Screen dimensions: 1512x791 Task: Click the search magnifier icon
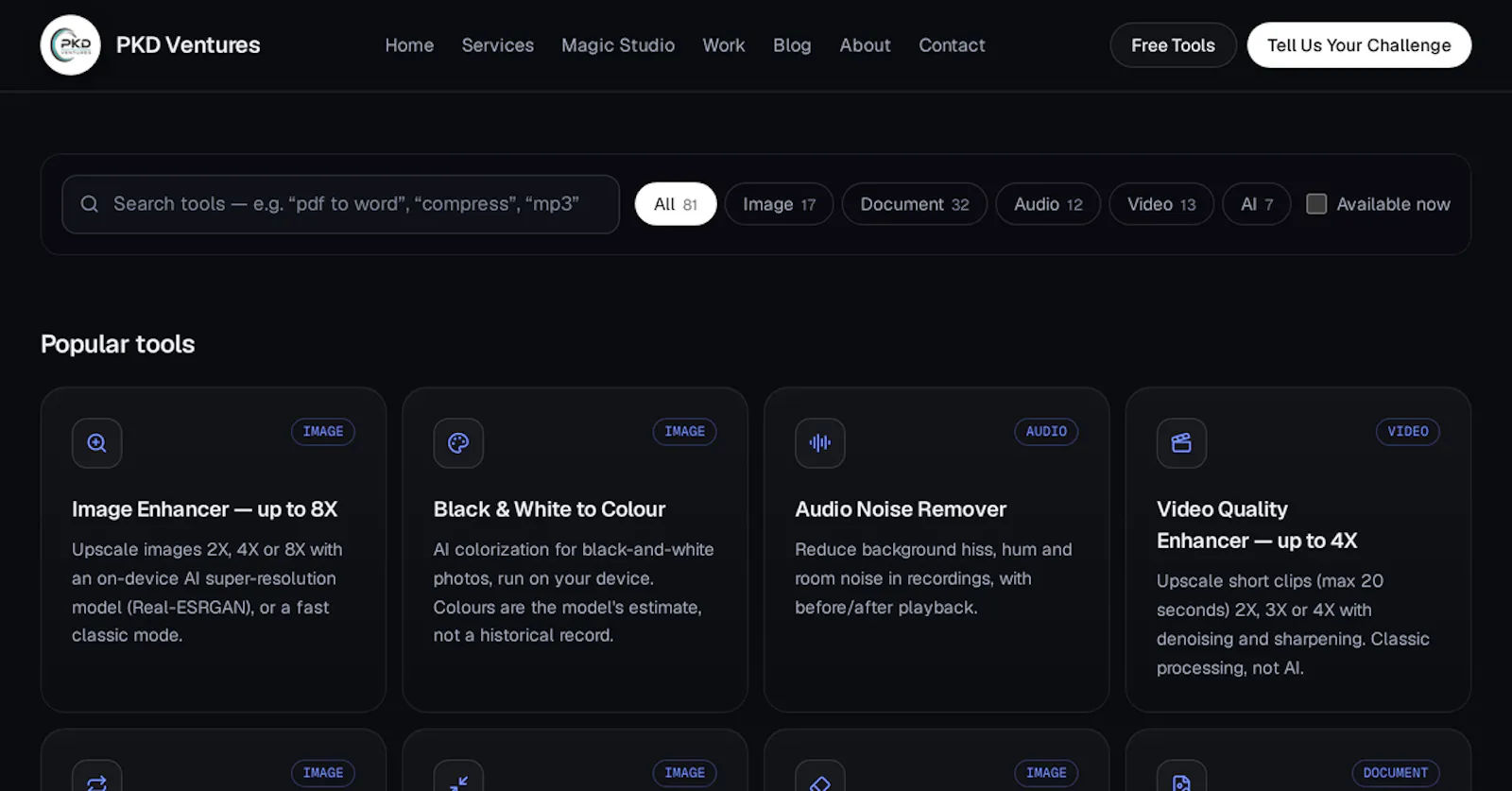90,204
